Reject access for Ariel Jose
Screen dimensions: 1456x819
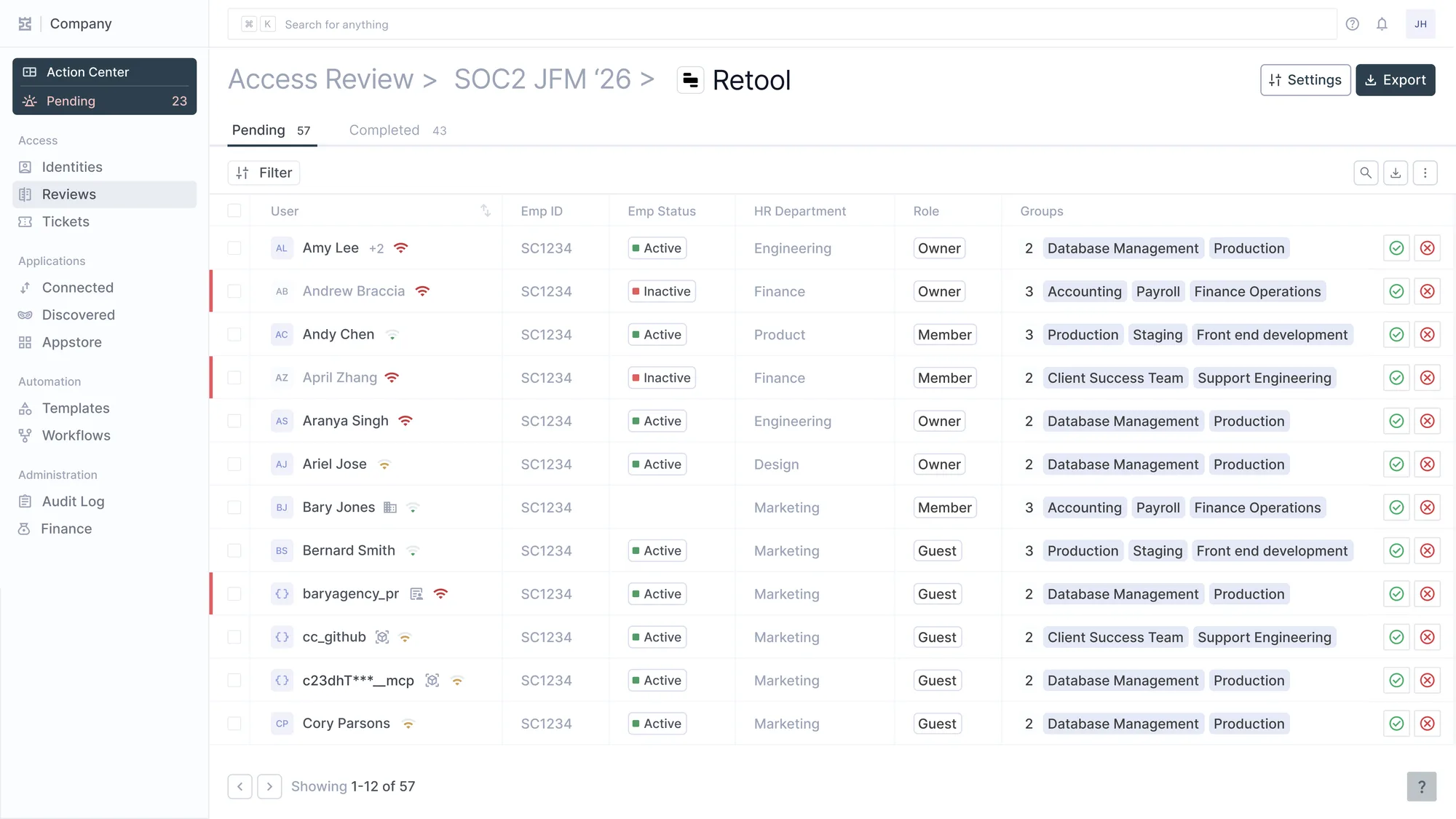1428,464
